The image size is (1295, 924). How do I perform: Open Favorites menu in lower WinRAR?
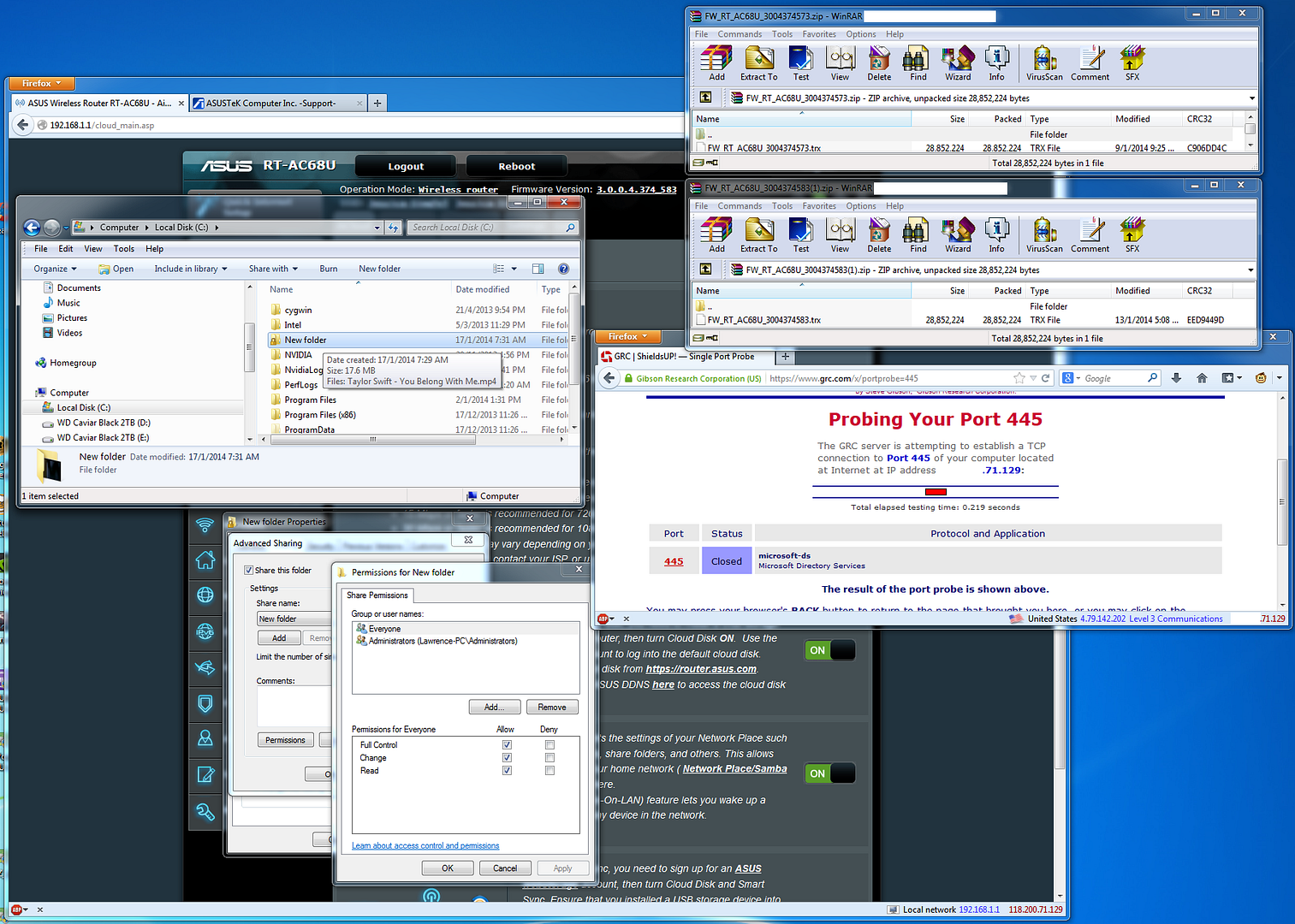pos(819,206)
